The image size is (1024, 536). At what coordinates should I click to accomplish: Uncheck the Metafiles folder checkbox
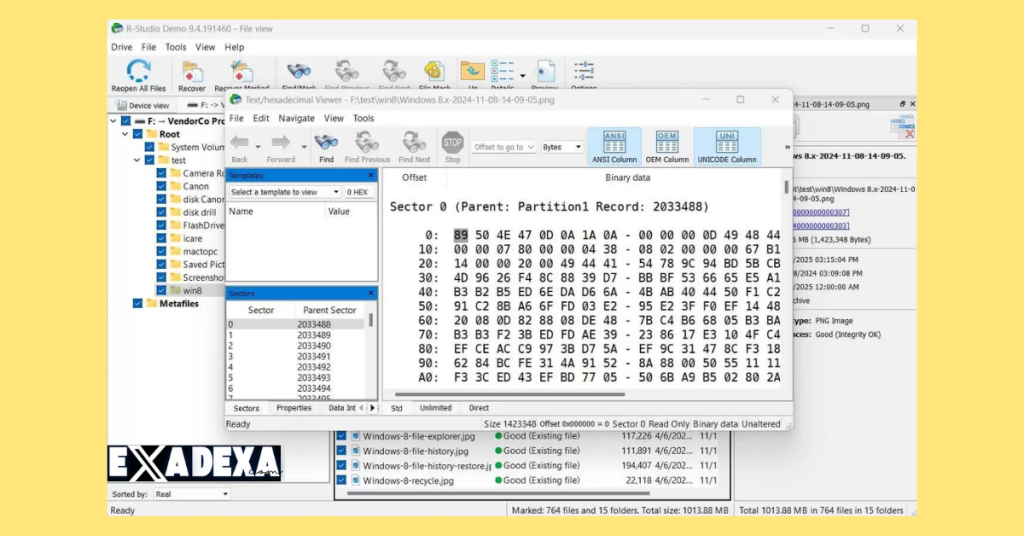[138, 304]
